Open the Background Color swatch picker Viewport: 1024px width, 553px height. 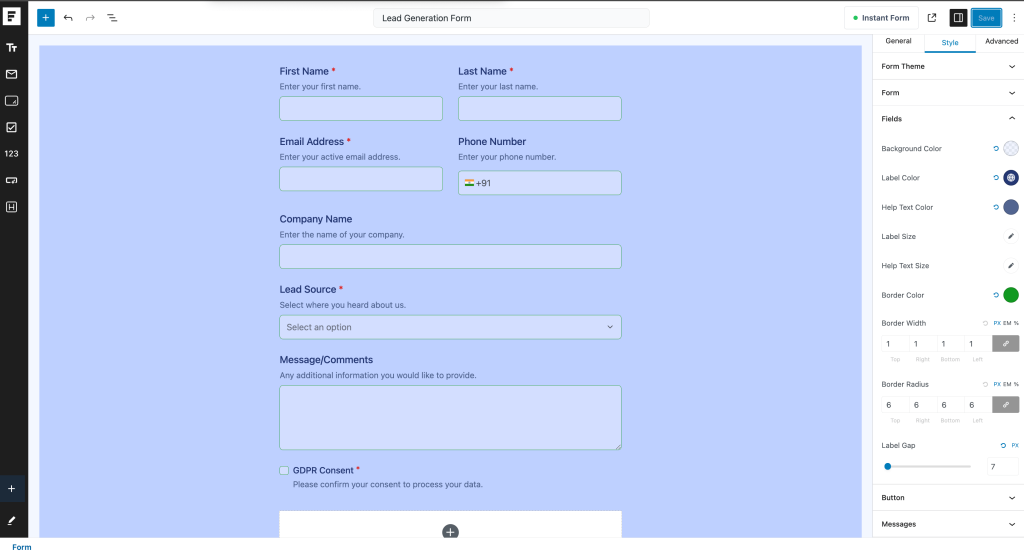1011,148
